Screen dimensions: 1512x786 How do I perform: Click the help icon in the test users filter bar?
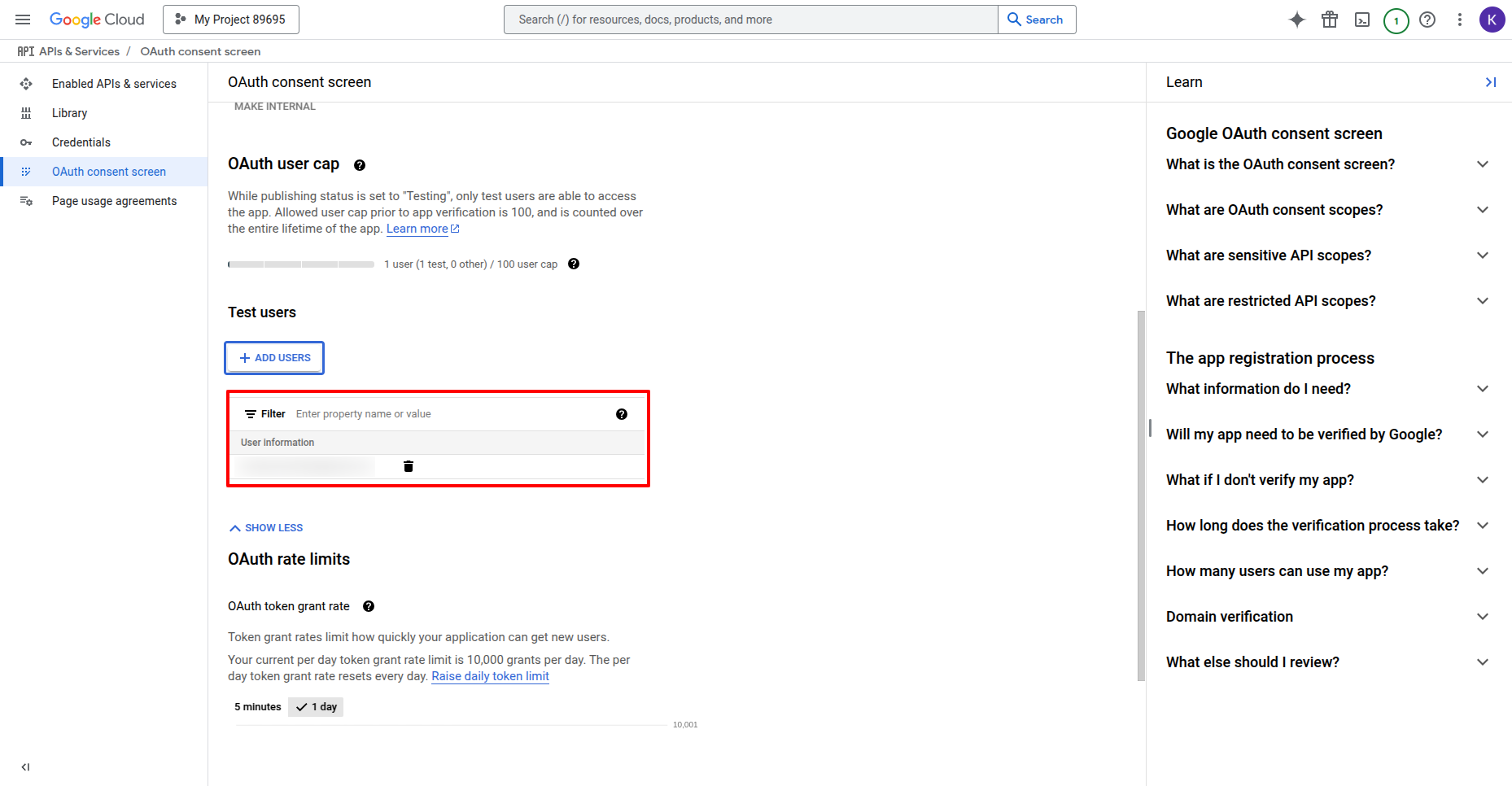(622, 414)
